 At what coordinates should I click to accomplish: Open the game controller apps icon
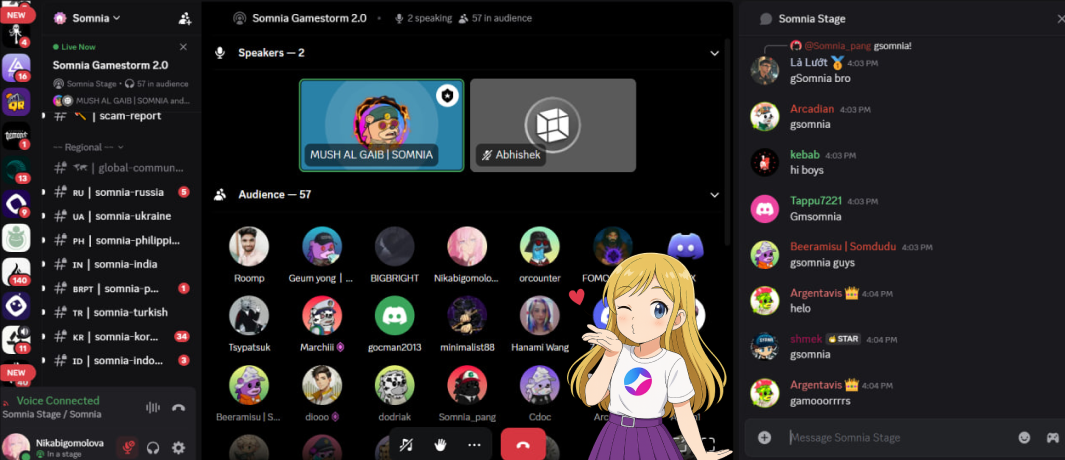[1052, 438]
